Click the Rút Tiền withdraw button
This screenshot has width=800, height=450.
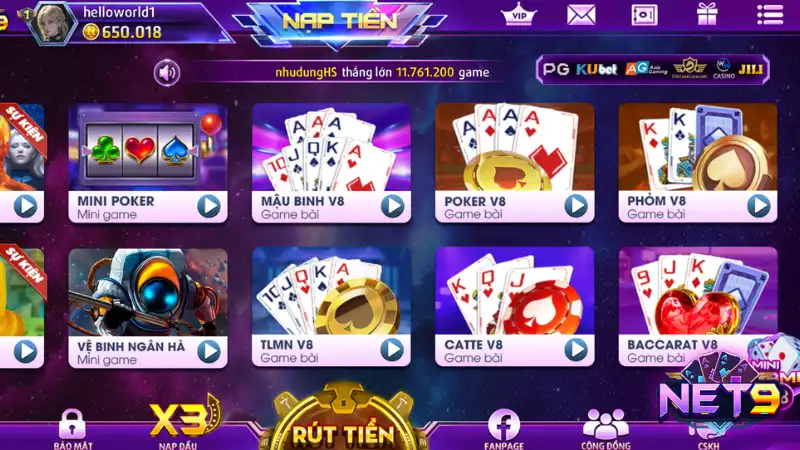coord(343,433)
